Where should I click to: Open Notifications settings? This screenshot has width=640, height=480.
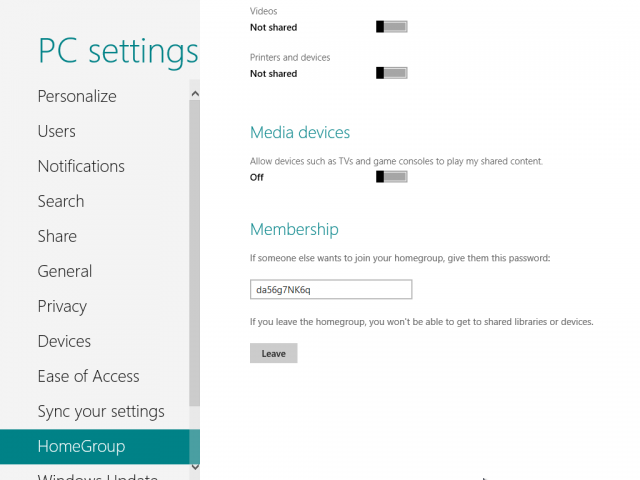(x=81, y=167)
